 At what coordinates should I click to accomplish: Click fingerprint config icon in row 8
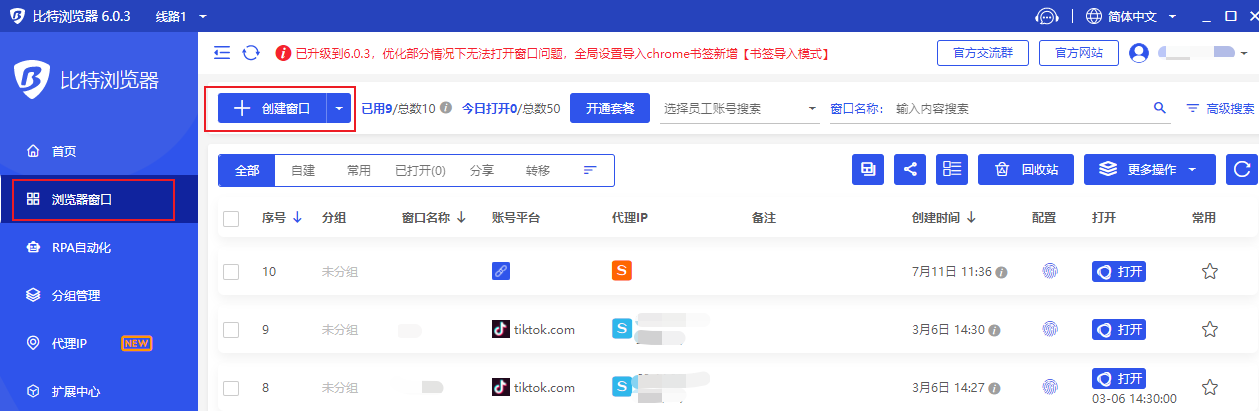click(1050, 387)
